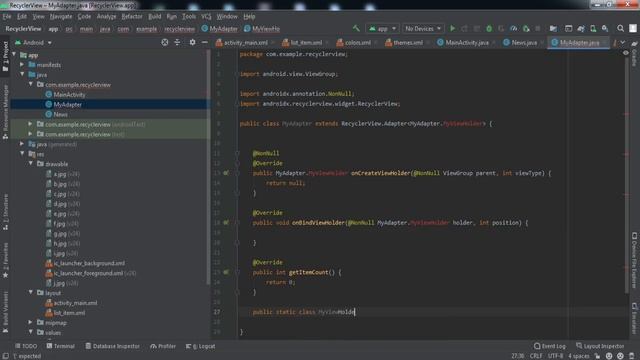
Task: Open AVD Manager toolbar icon
Action: [593, 29]
